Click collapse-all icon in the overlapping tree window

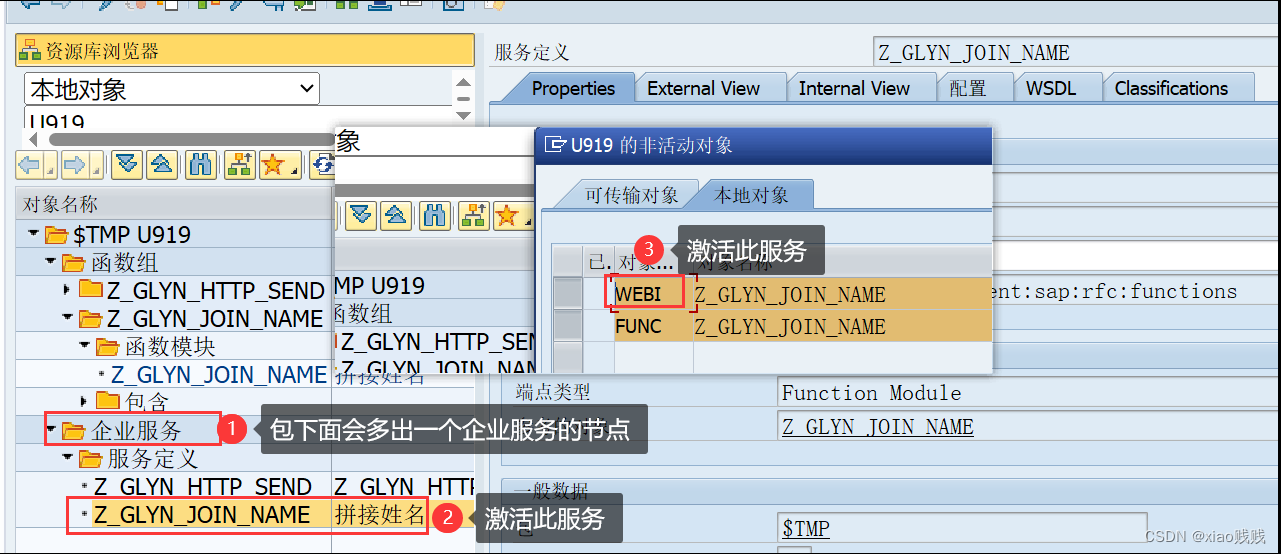[x=396, y=214]
